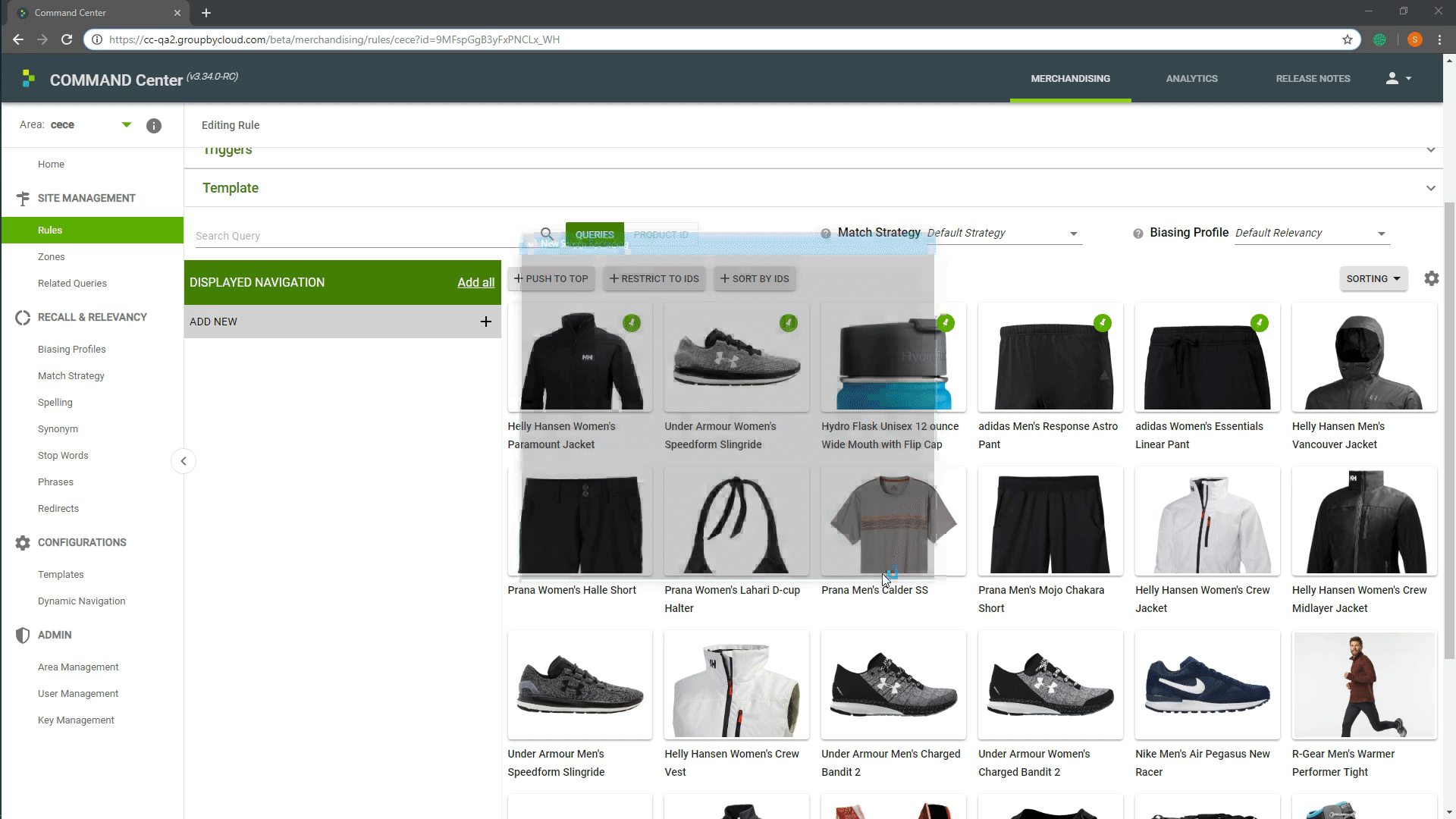Open ANALYTICS tab
Image resolution: width=1456 pixels, height=819 pixels.
(1191, 79)
